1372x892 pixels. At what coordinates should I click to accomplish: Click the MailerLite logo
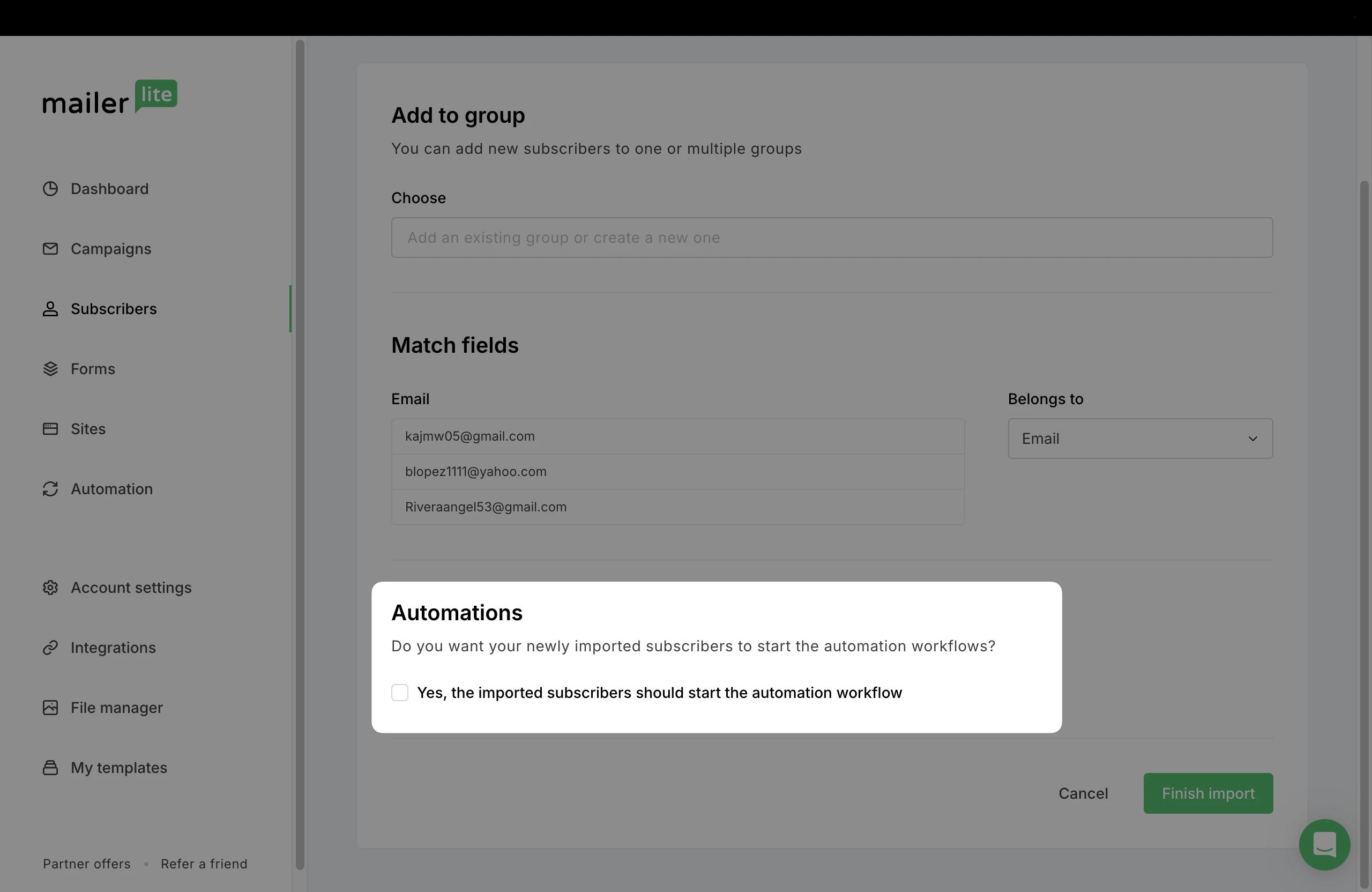pos(109,97)
